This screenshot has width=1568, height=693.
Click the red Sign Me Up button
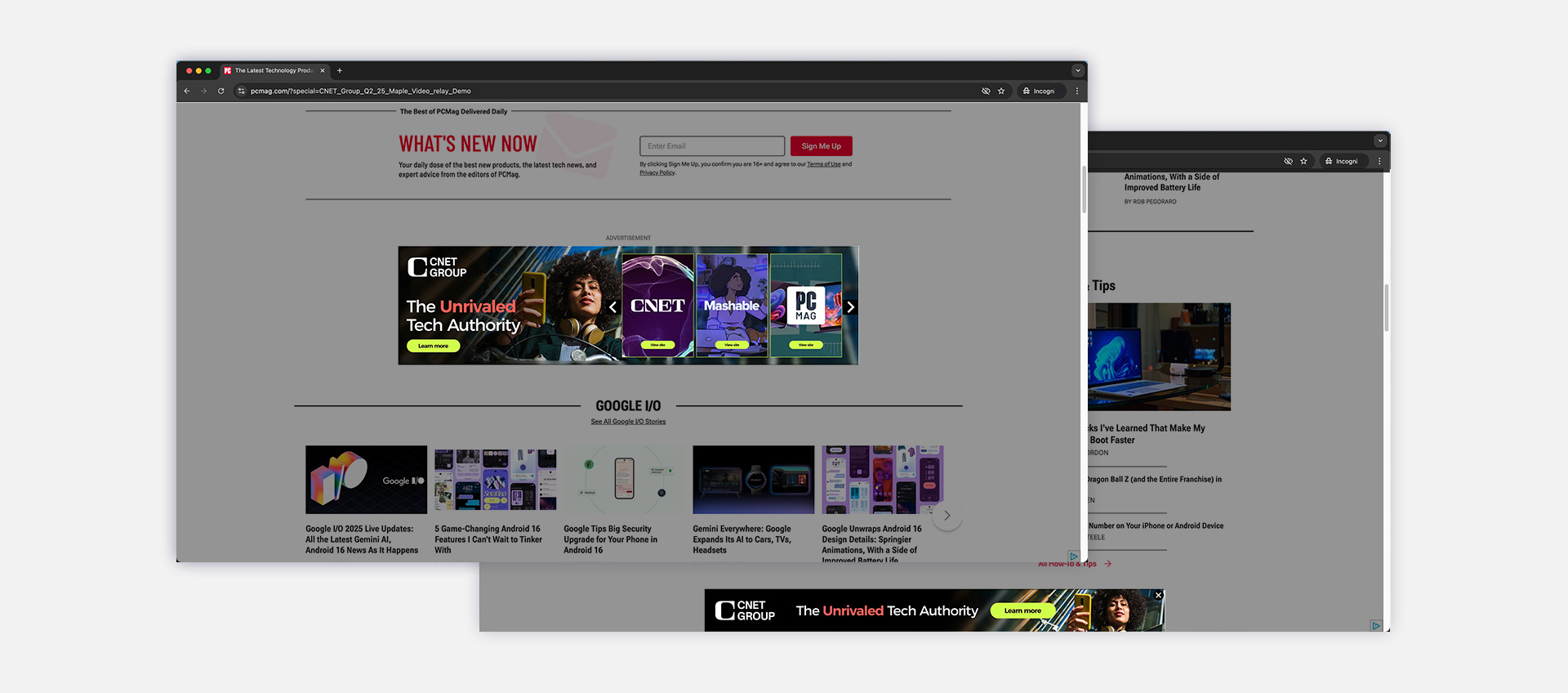[821, 146]
